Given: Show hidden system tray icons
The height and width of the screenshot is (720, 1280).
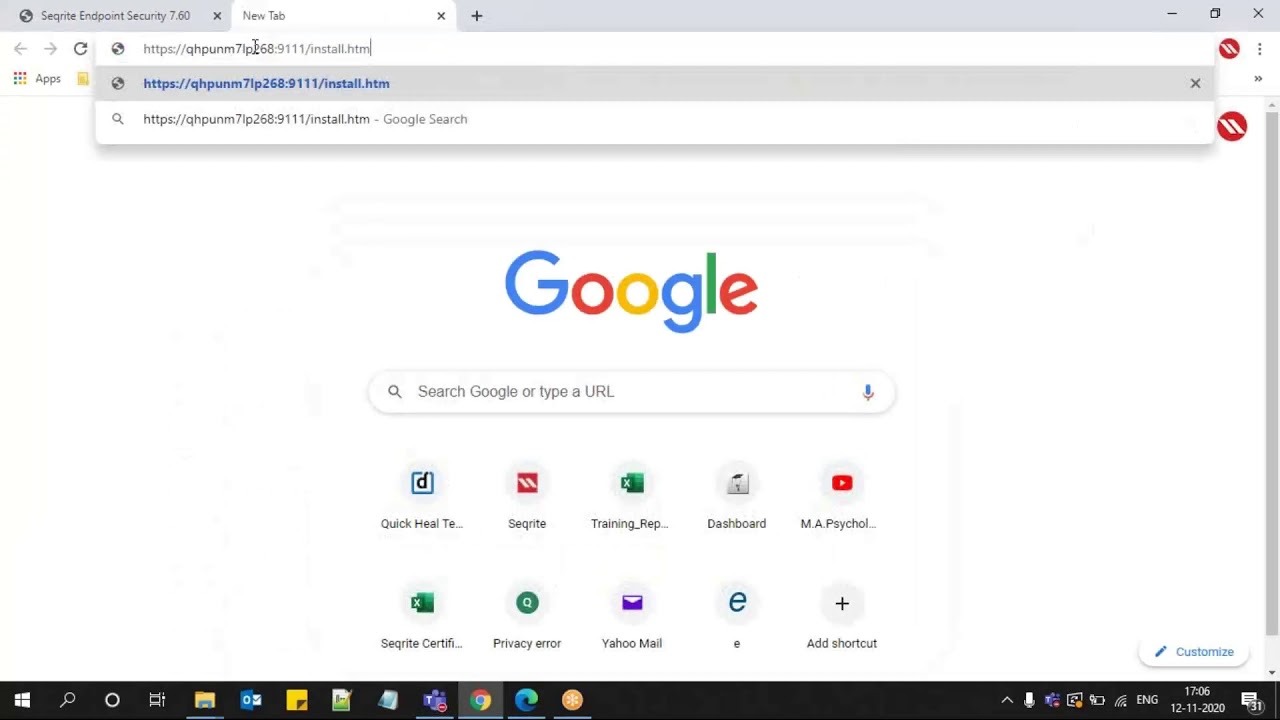Looking at the screenshot, I should (1007, 700).
